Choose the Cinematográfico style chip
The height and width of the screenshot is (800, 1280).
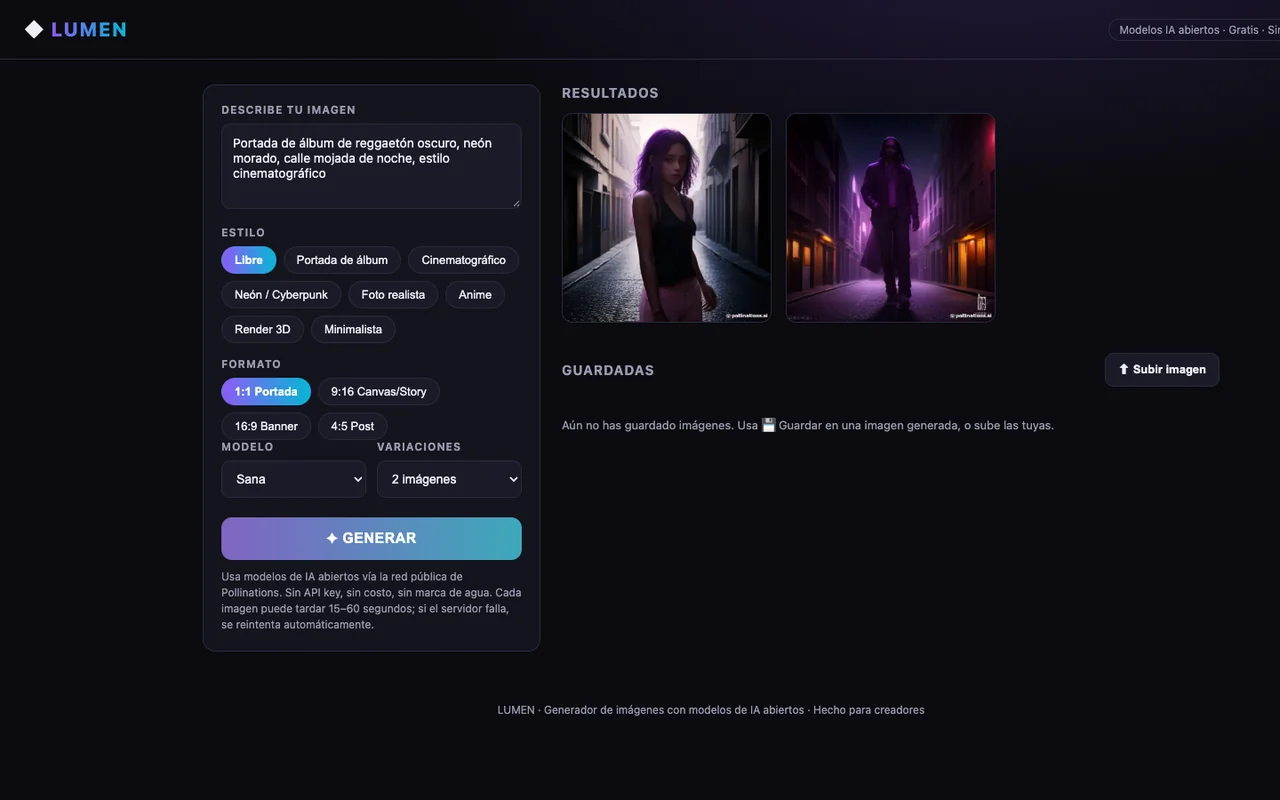[463, 260]
